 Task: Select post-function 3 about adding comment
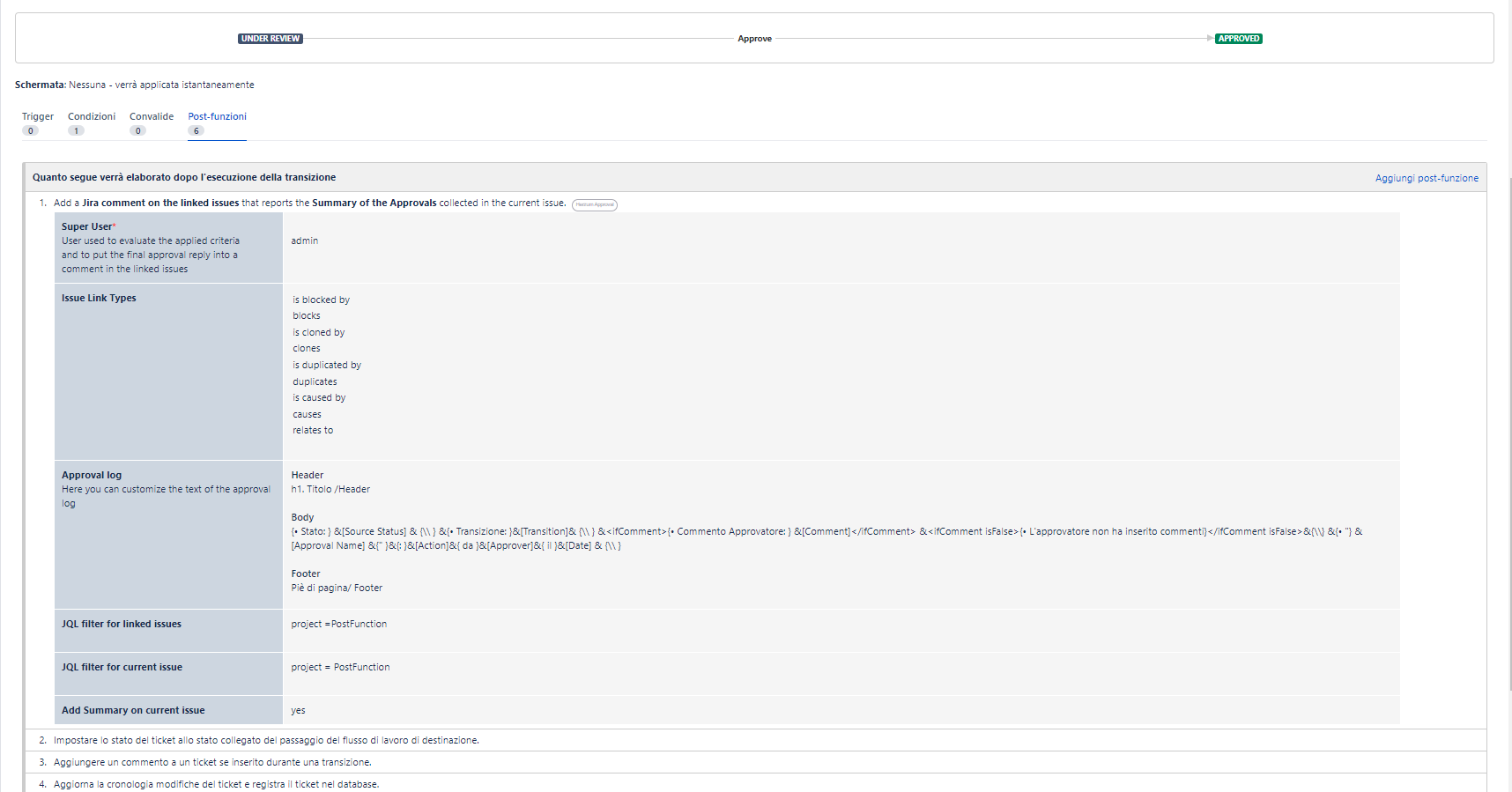[x=212, y=762]
